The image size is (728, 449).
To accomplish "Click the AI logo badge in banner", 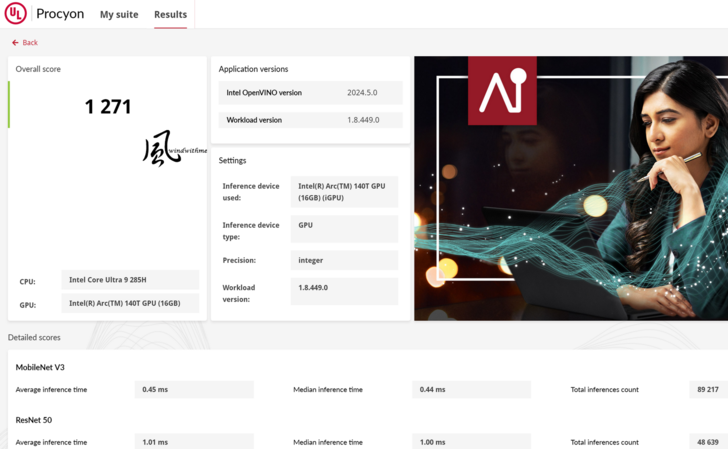I will [502, 90].
